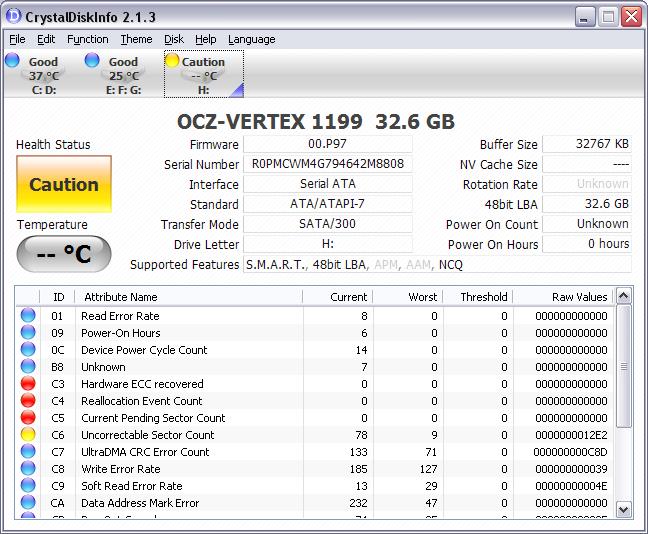Click the attribute list vertical scrollbar thumb
The image size is (648, 534).
click(624, 366)
